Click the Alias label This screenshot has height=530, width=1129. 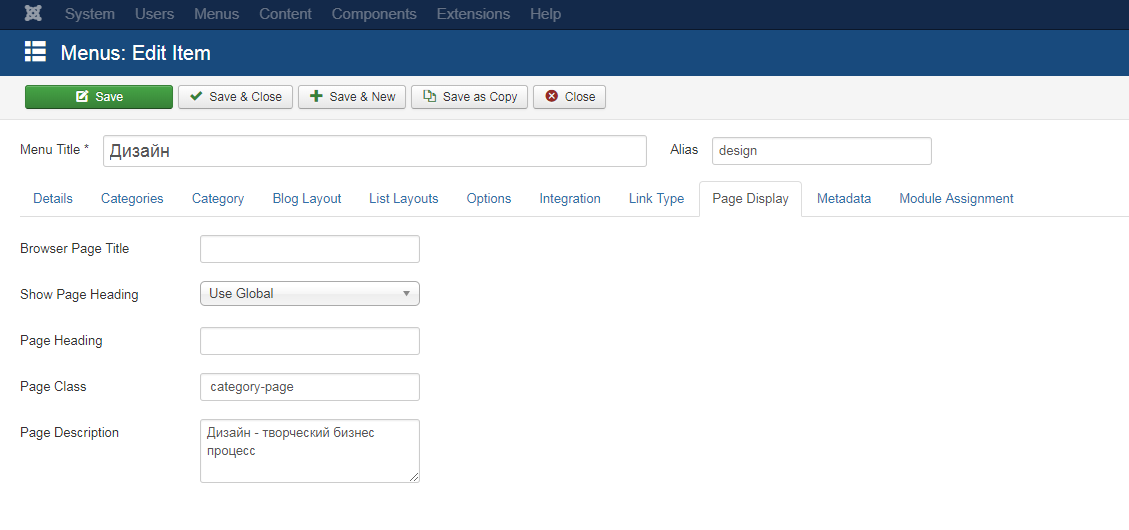tap(684, 149)
